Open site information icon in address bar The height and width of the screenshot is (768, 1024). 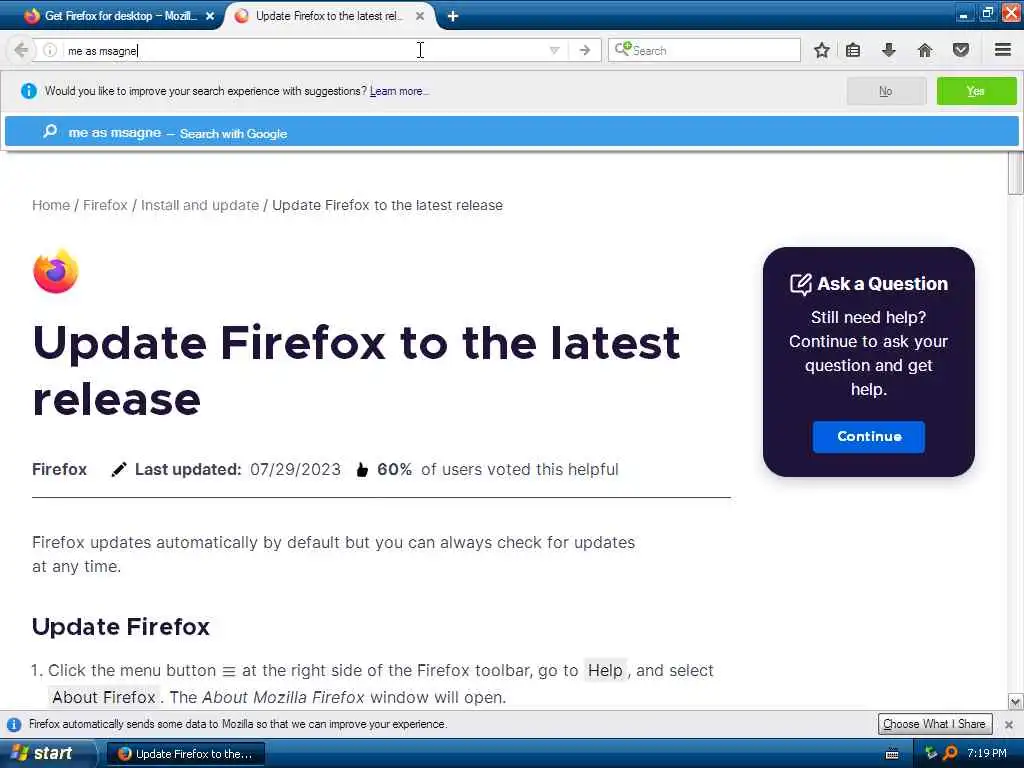tap(50, 50)
